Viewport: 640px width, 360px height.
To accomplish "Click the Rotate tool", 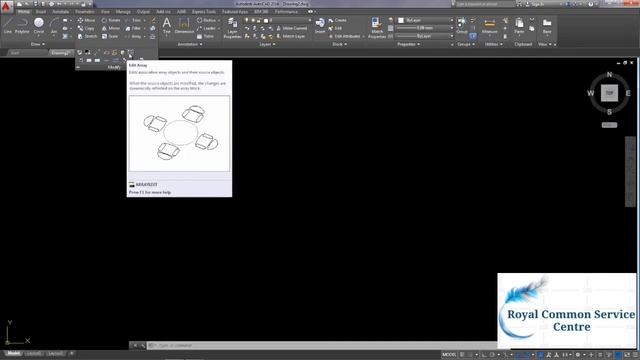I will (111, 20).
